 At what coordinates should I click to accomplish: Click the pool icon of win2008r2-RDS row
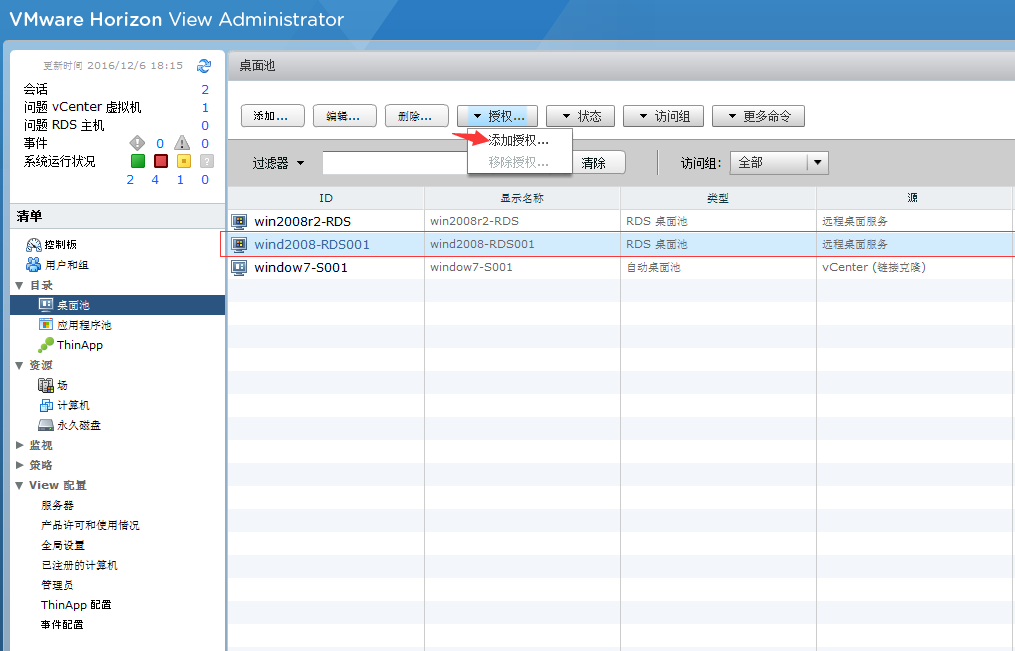pos(240,221)
